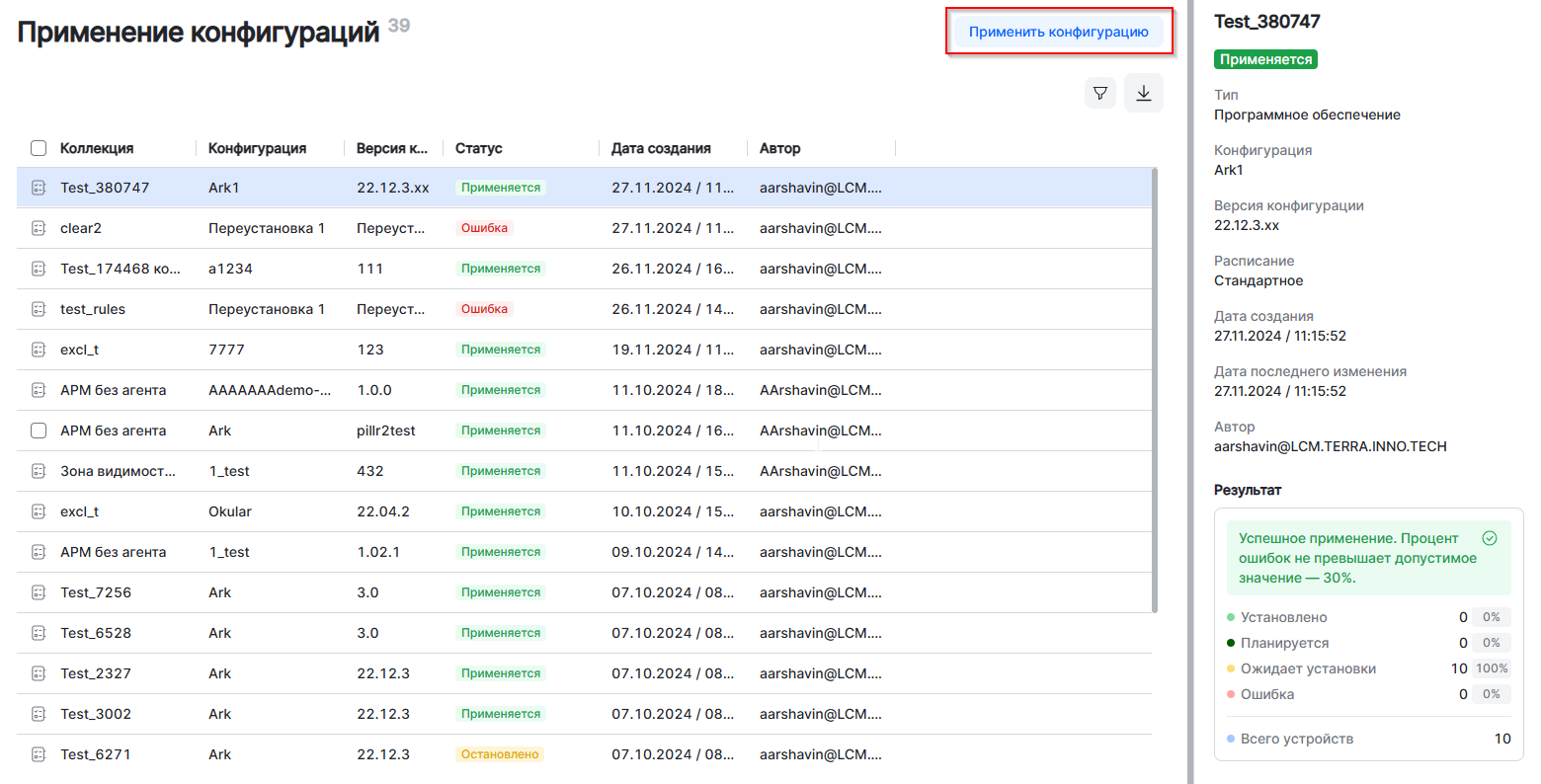Select the Test_174468 row
The width and height of the screenshot is (1541, 784).
[120, 269]
